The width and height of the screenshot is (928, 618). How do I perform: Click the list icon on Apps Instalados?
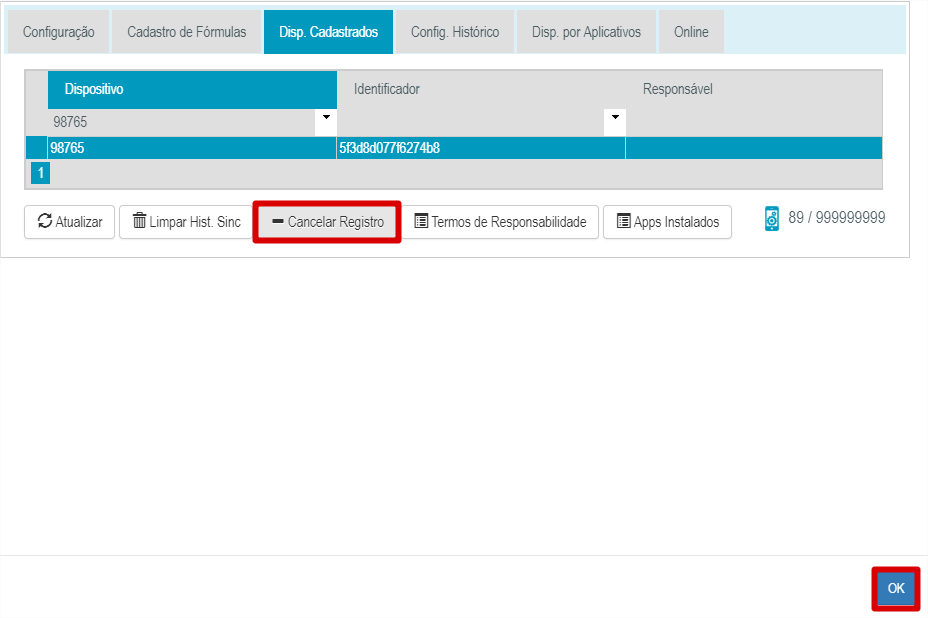click(x=624, y=221)
